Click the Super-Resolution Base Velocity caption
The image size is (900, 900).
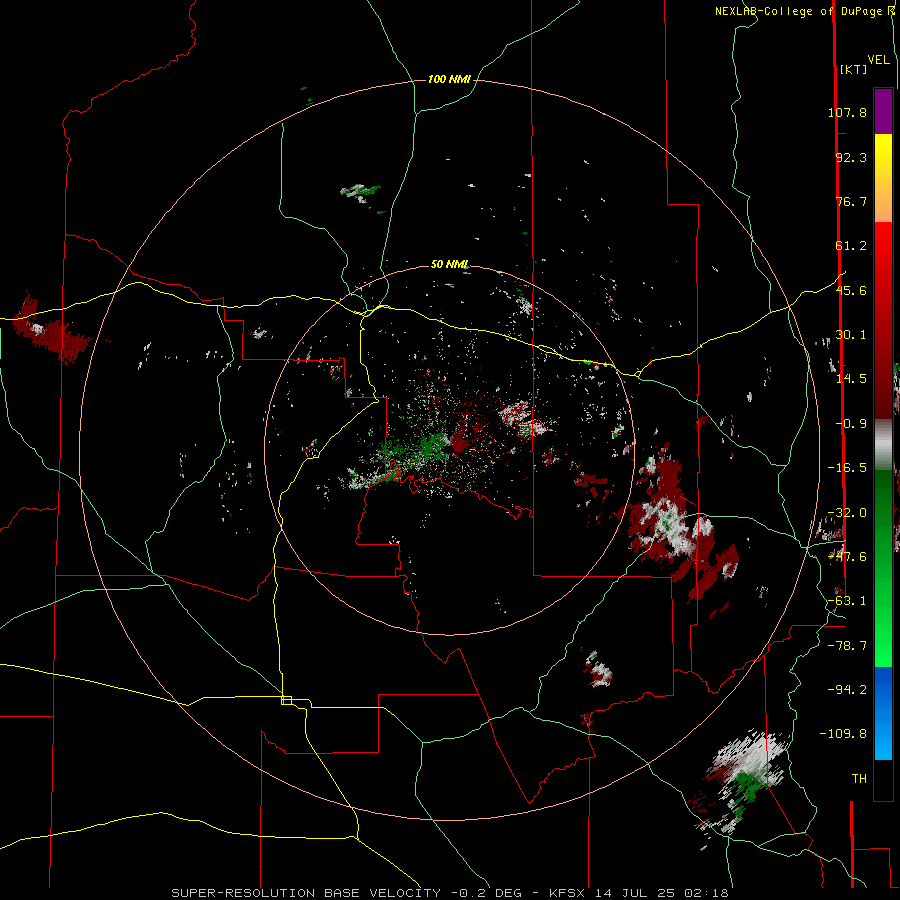point(449,893)
